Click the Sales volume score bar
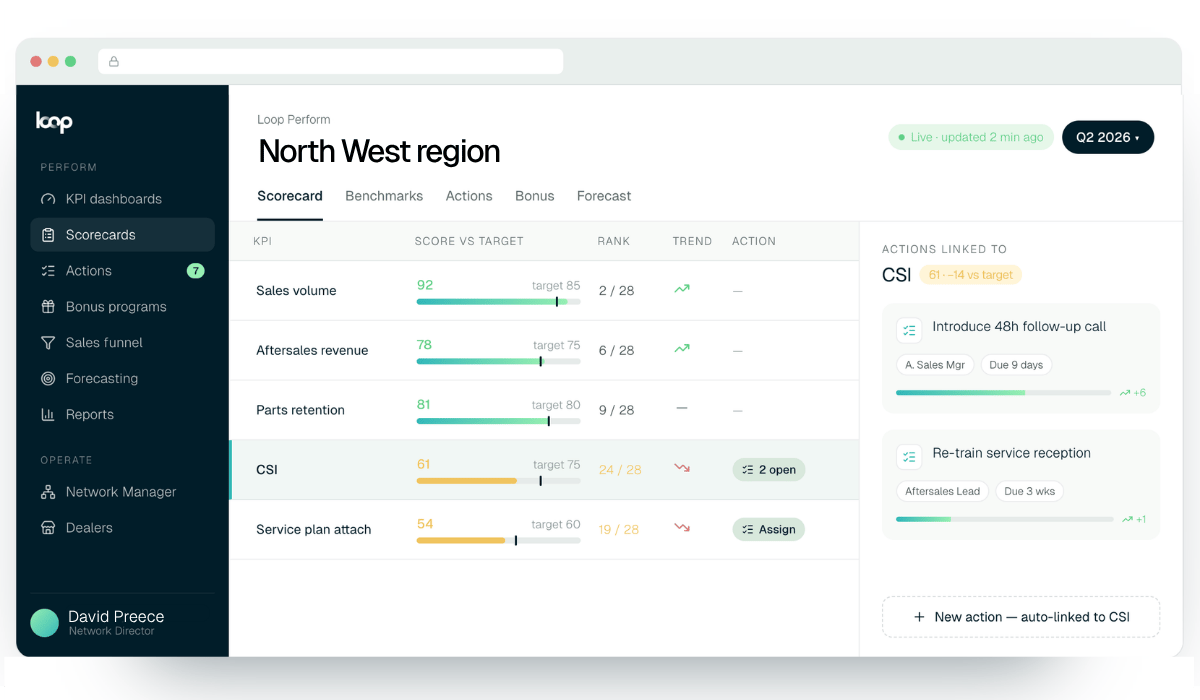The width and height of the screenshot is (1200, 700). coord(498,301)
